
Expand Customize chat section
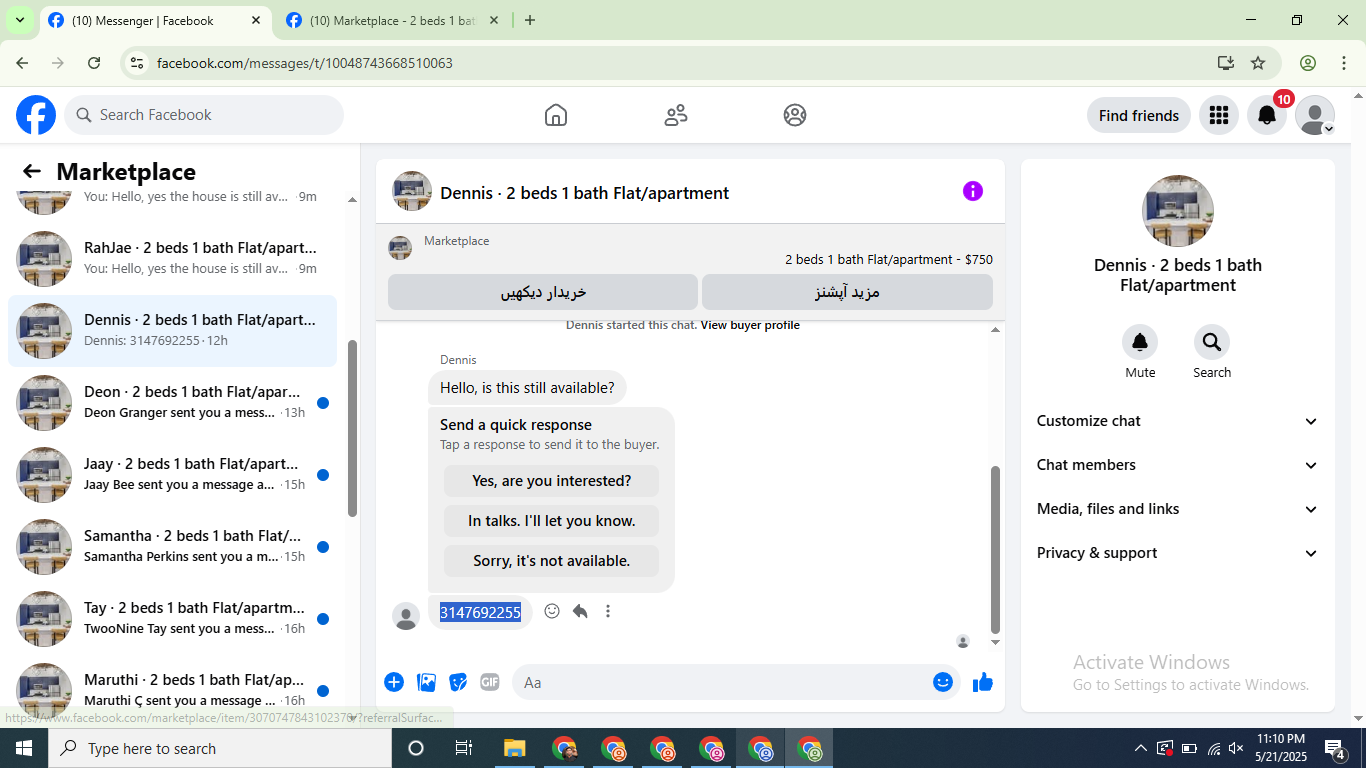click(x=1178, y=421)
